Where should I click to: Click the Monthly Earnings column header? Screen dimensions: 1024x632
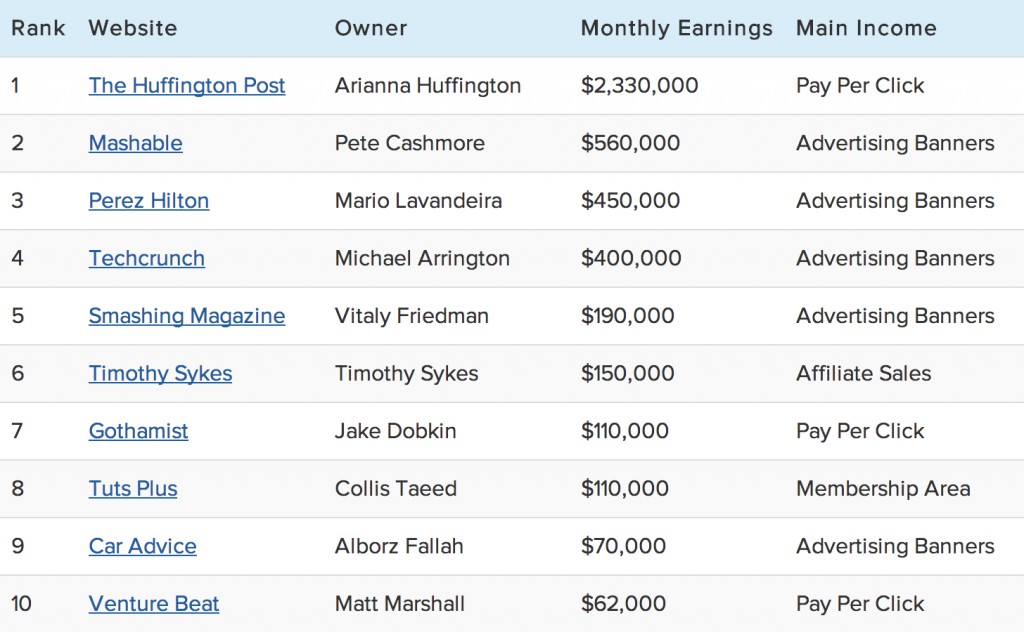coord(677,28)
